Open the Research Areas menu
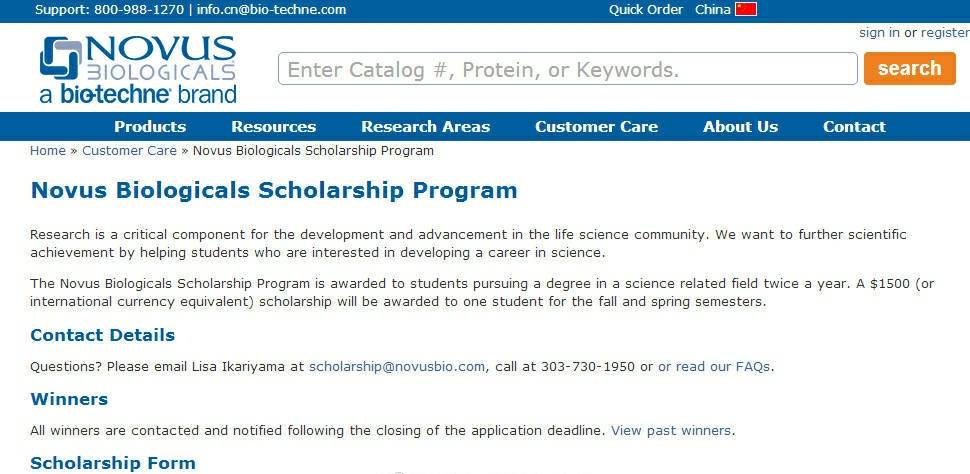Screen dimensions: 970x474 point(425,127)
